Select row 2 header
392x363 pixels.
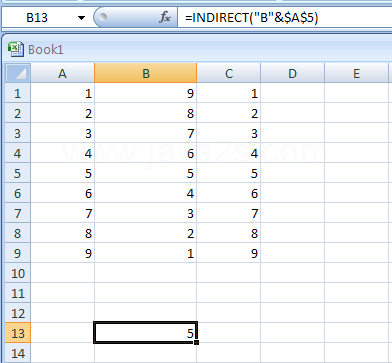pos(18,113)
